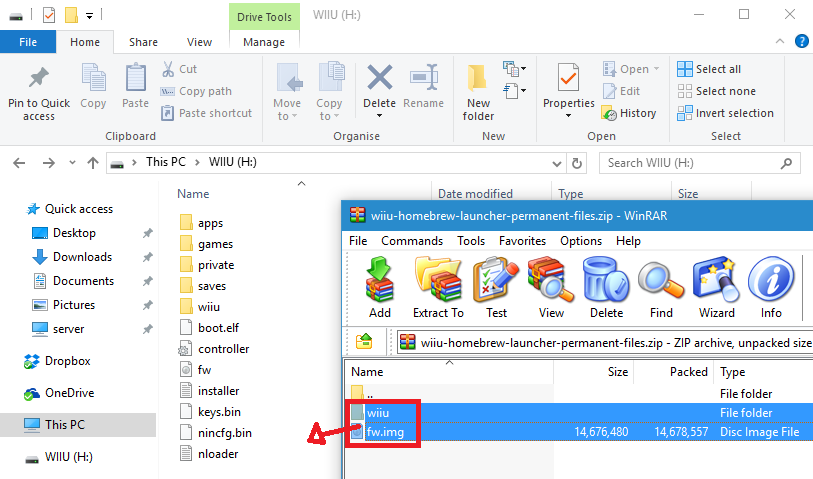Collapse the ribbon with the chevron
Screen dimensions: 813x479
click(x=779, y=41)
